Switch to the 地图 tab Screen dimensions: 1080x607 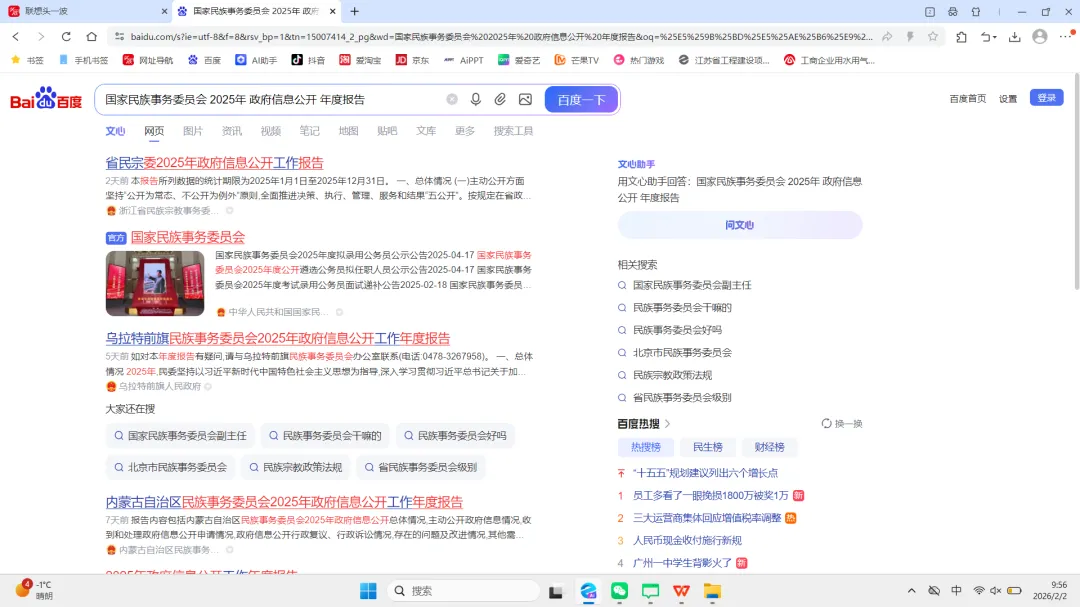(349, 131)
